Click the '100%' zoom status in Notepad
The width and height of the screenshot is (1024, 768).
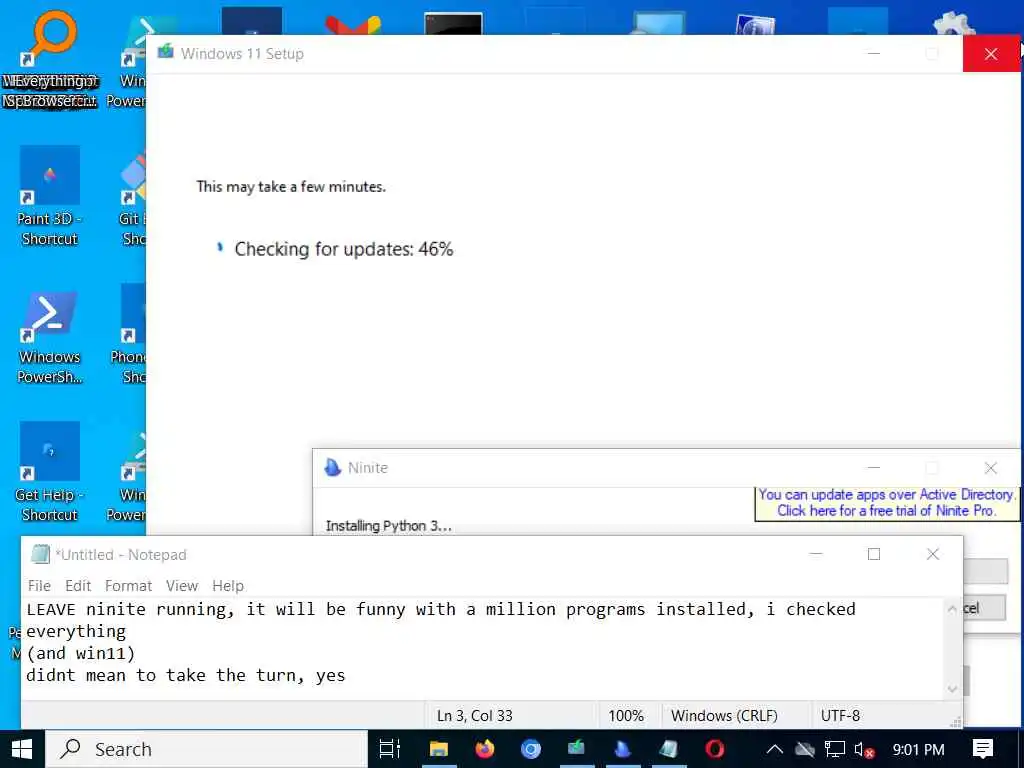[x=626, y=716]
